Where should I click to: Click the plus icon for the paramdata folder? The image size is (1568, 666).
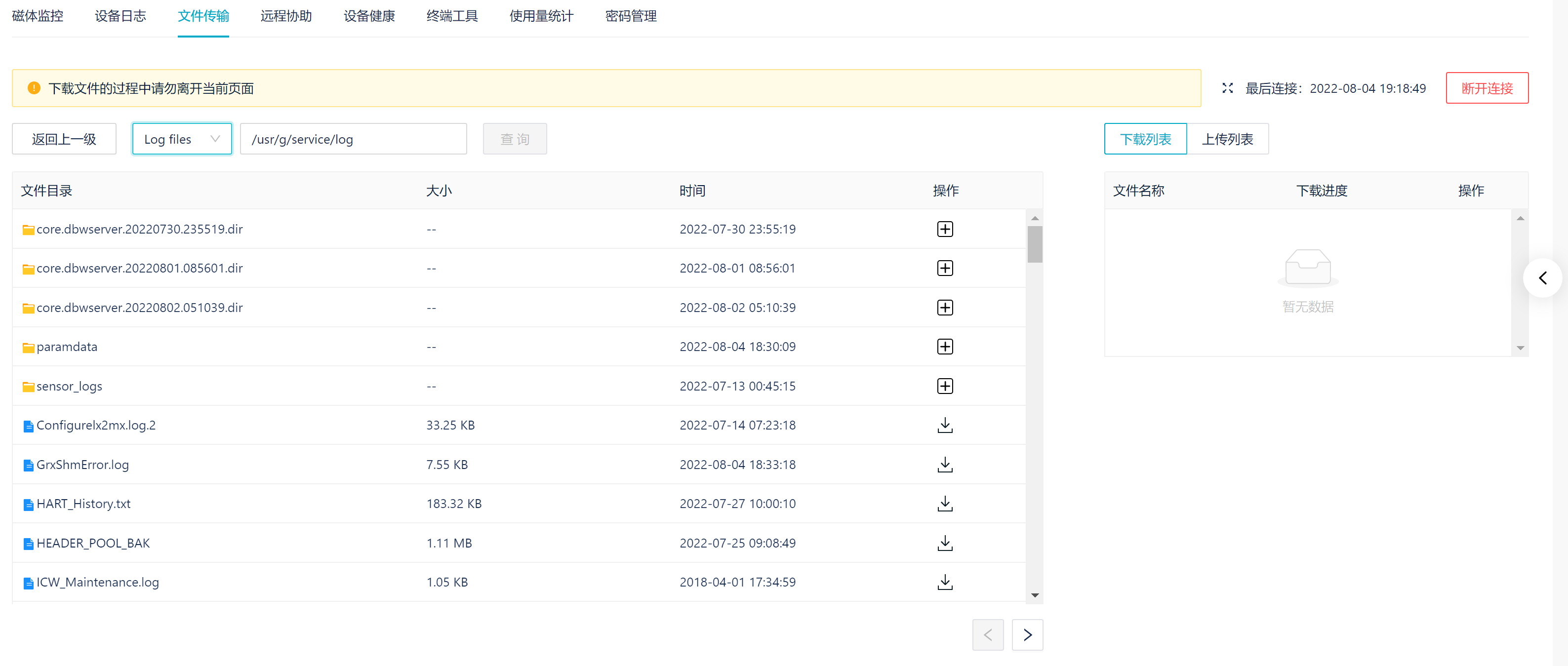click(x=945, y=347)
